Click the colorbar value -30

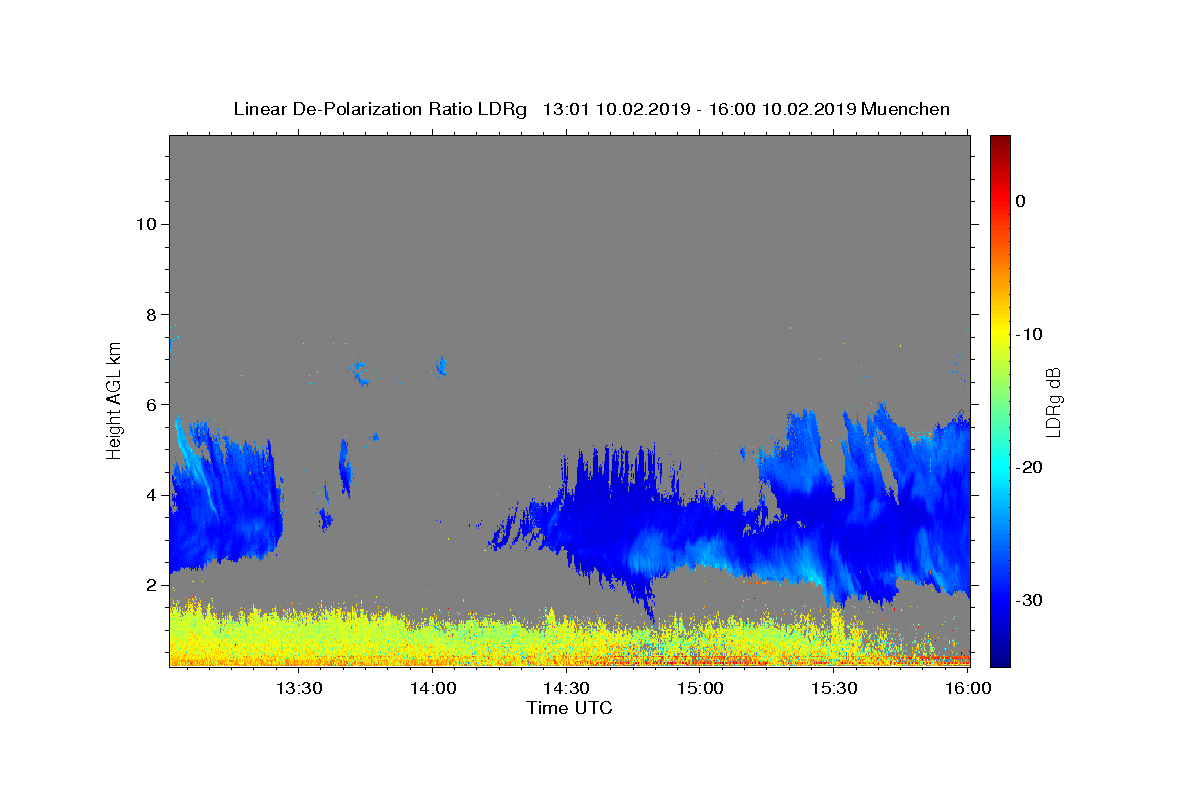click(x=1030, y=600)
